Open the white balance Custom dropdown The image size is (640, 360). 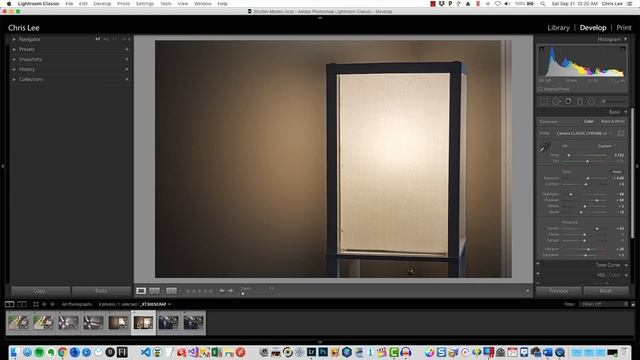tap(607, 146)
